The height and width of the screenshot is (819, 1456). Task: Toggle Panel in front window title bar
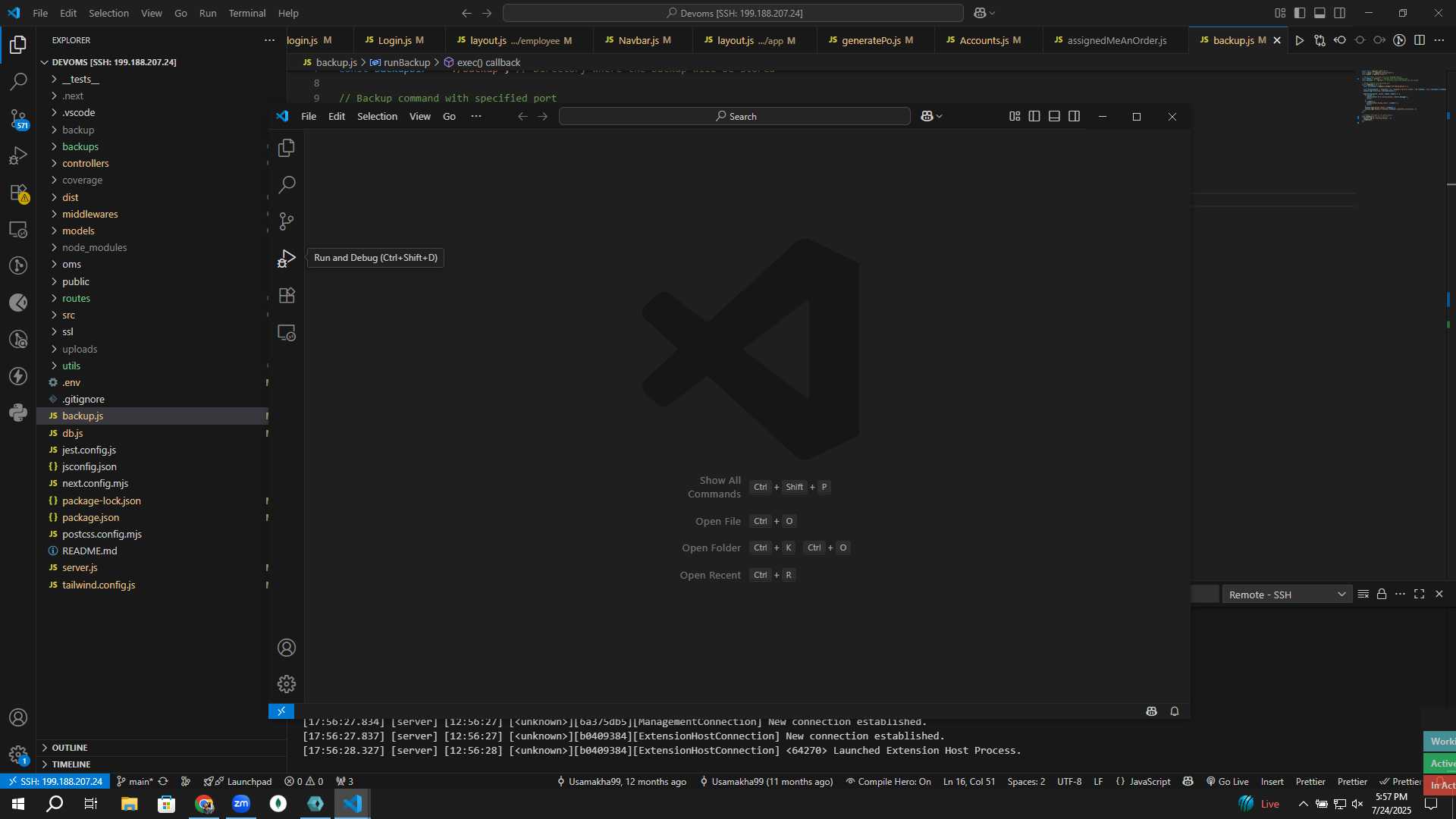click(x=1054, y=116)
